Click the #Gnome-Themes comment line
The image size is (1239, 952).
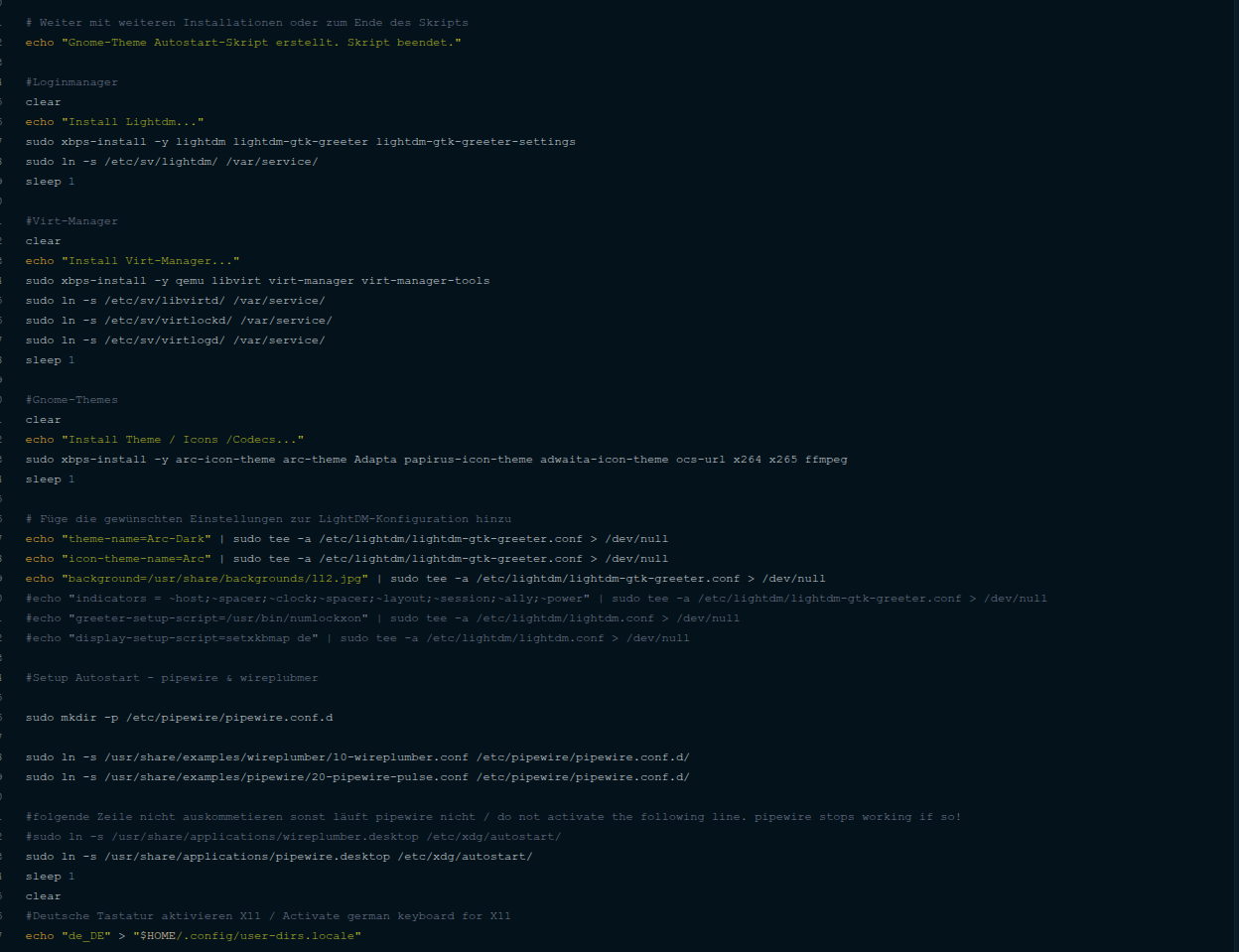click(x=71, y=400)
